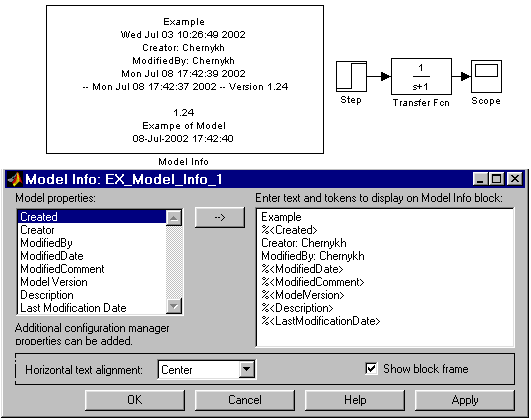Close the Model Info dialog

[515, 179]
